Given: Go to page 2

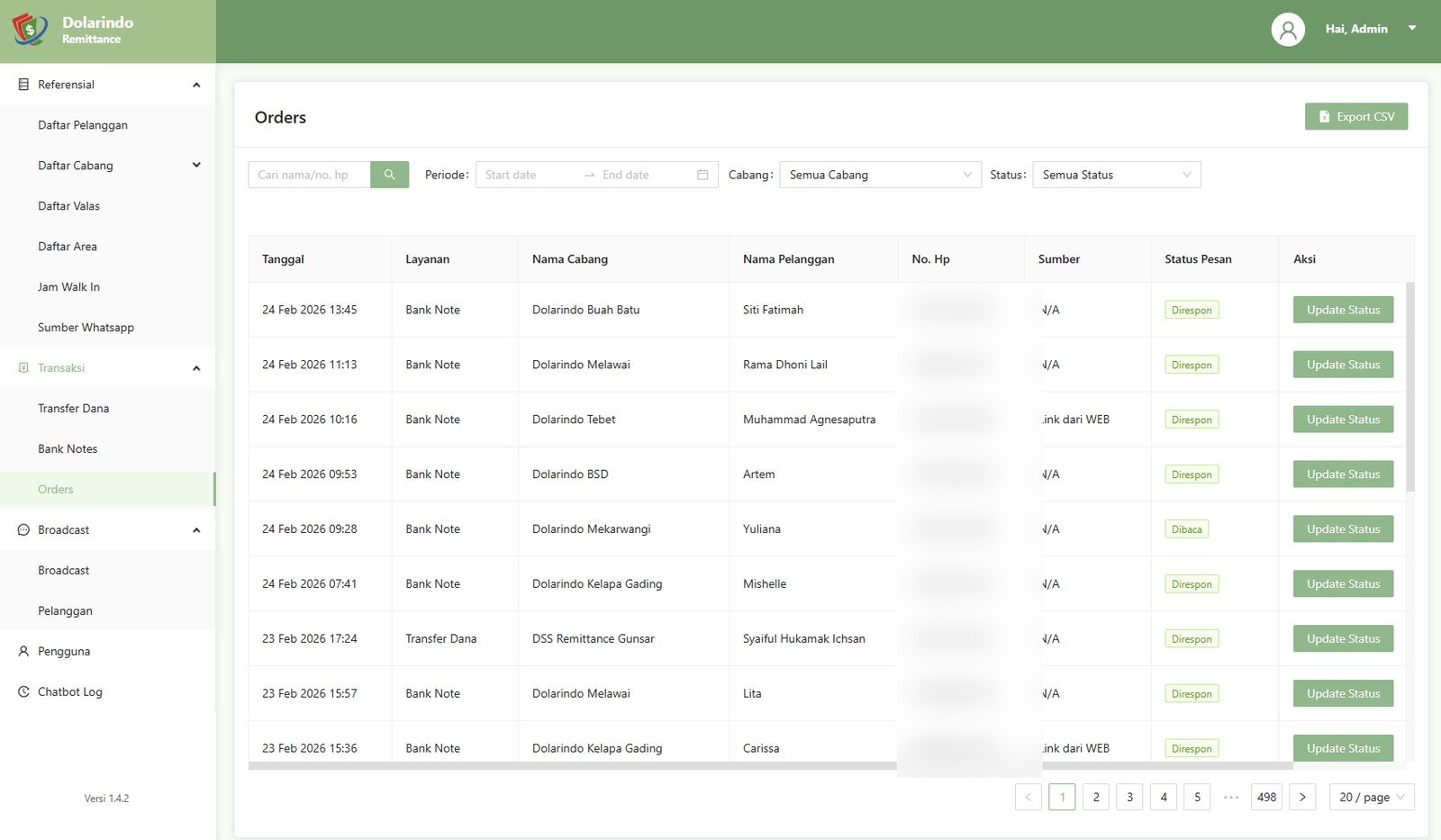Looking at the screenshot, I should (1096, 797).
